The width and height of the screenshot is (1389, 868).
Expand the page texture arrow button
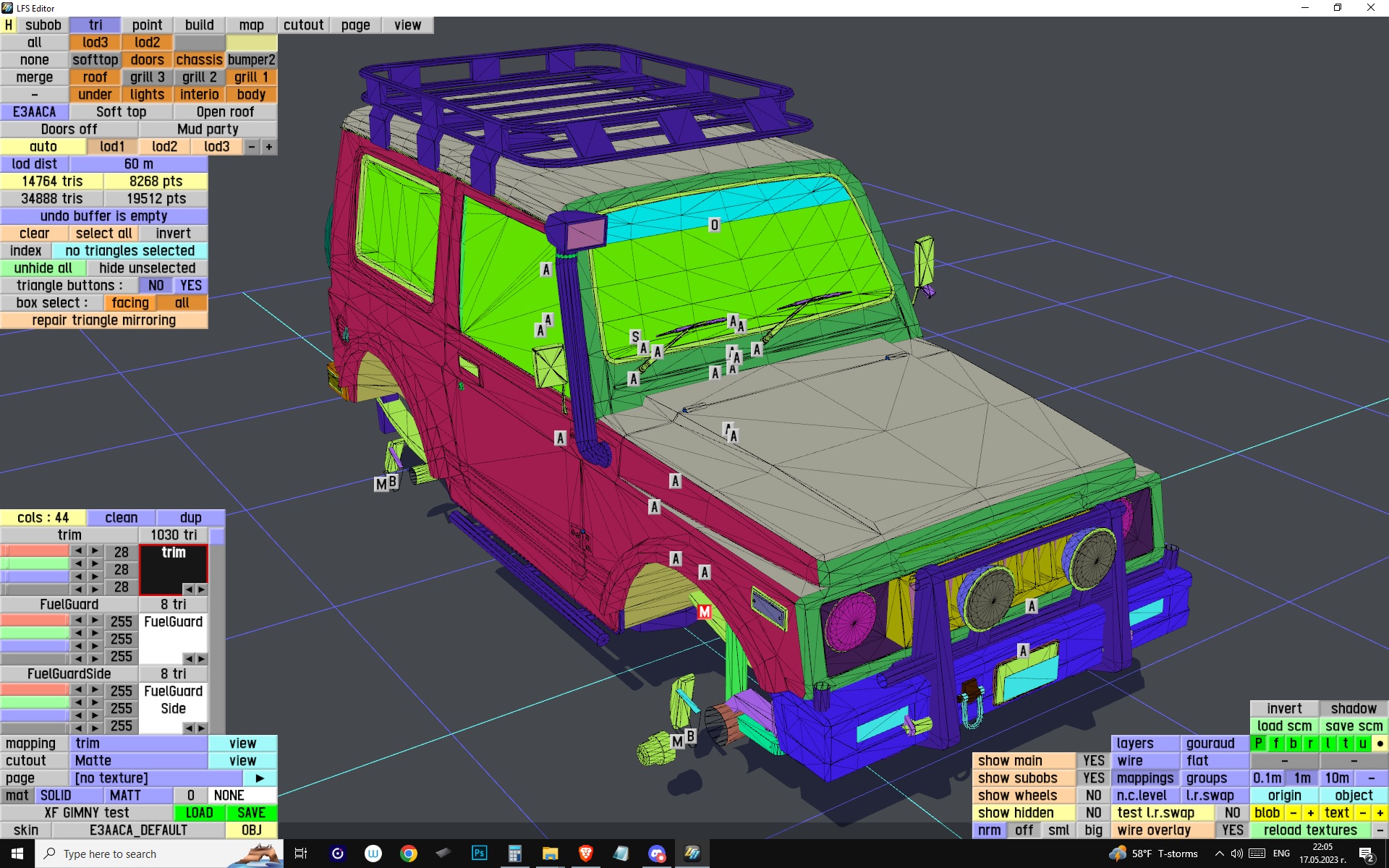click(x=260, y=778)
